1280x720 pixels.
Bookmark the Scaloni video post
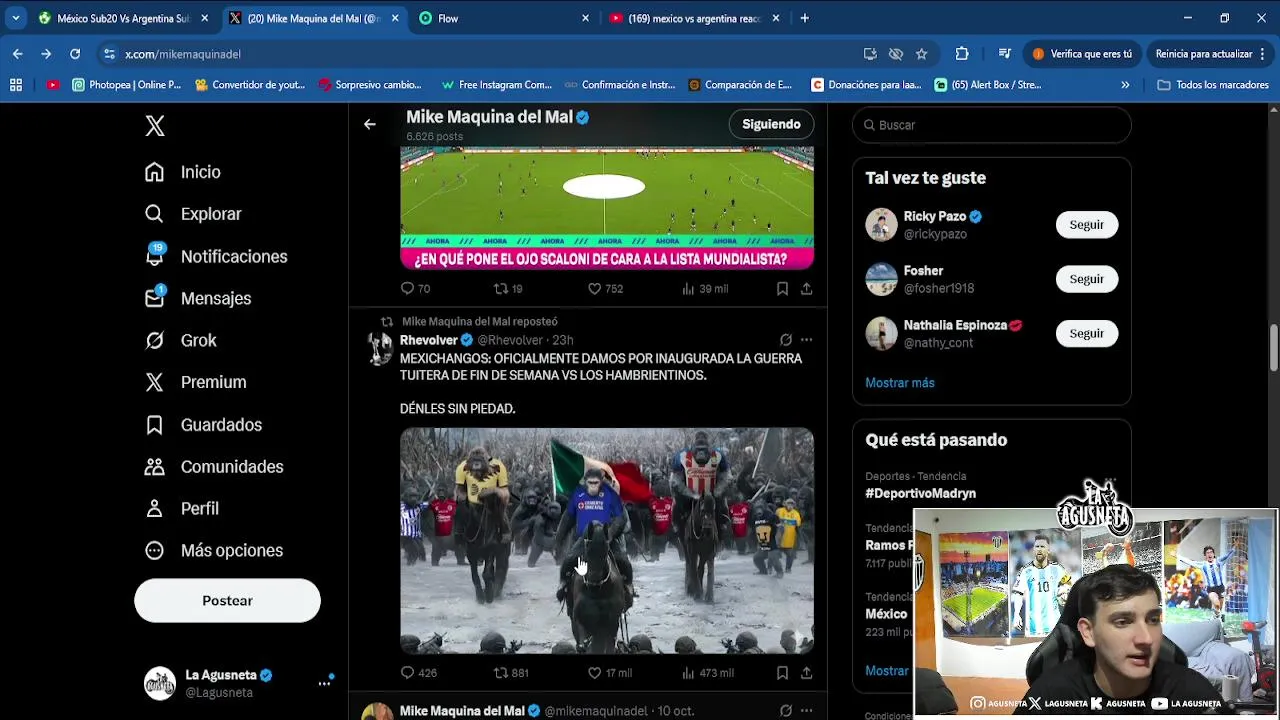(782, 288)
